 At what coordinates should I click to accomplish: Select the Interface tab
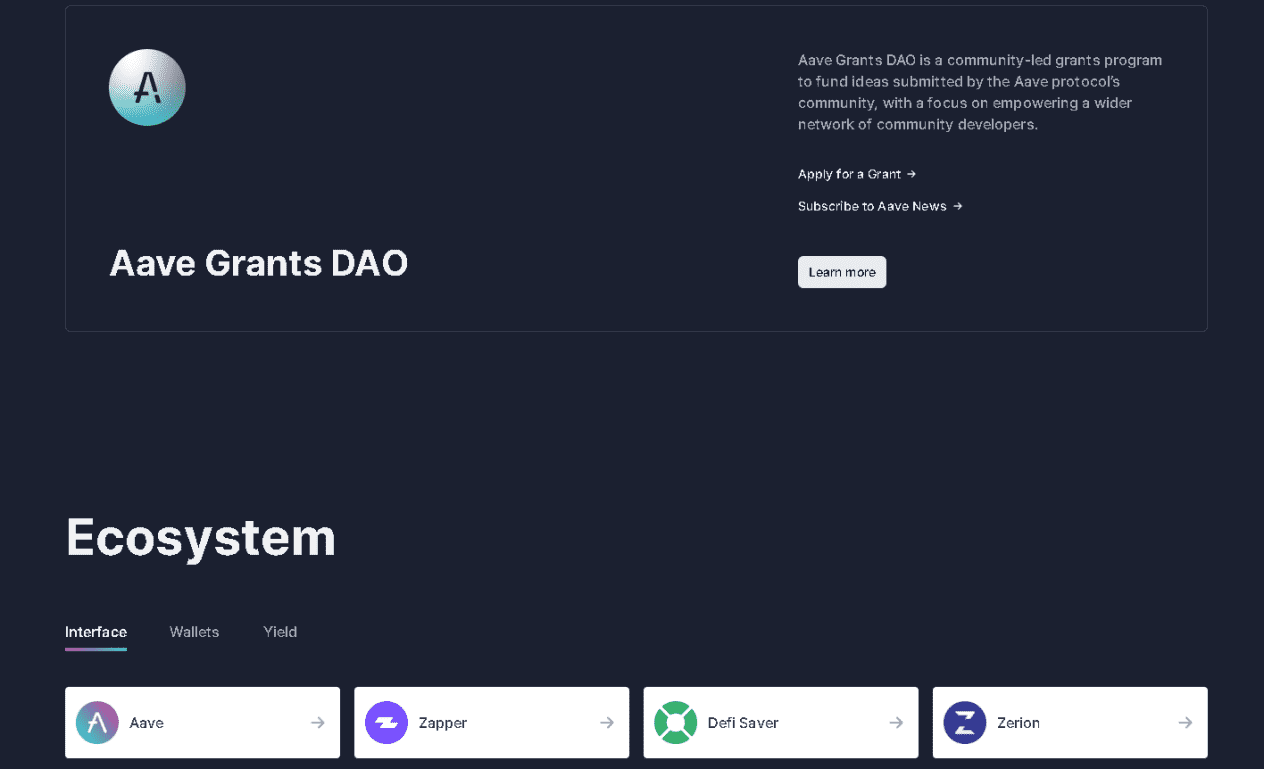point(96,632)
